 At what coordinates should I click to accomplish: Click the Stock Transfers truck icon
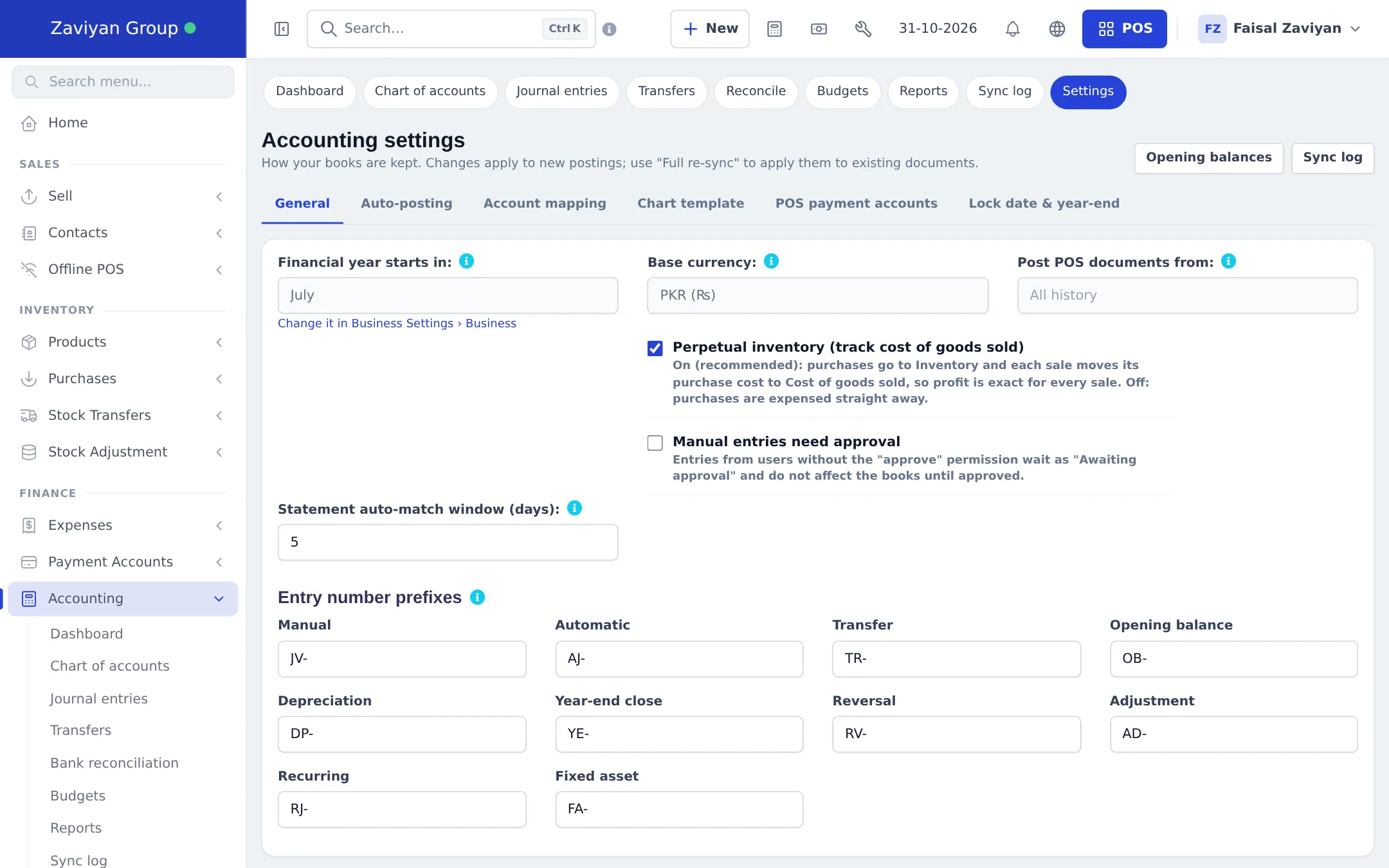click(x=29, y=415)
